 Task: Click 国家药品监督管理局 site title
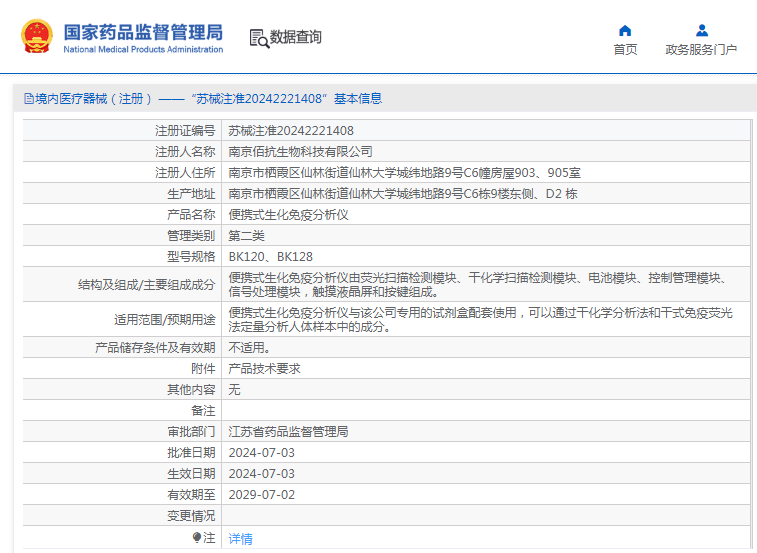point(143,32)
